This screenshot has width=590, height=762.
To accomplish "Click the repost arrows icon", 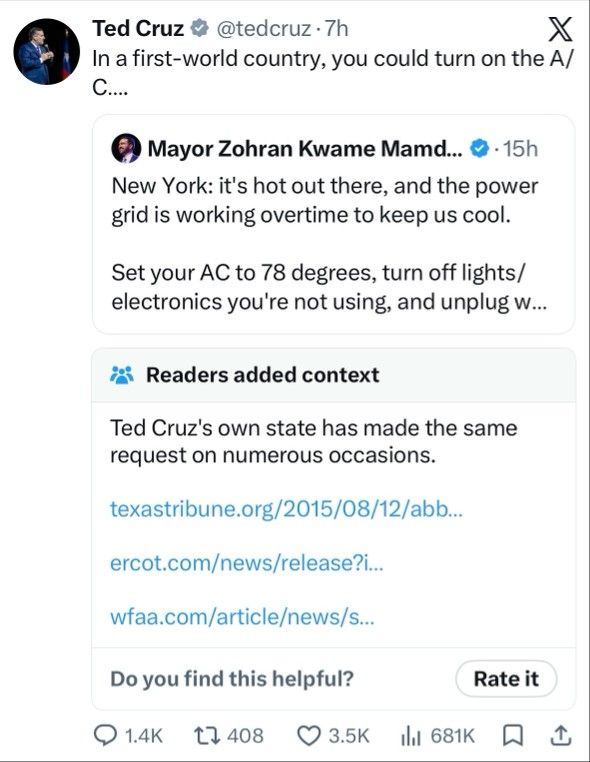I will 206,735.
